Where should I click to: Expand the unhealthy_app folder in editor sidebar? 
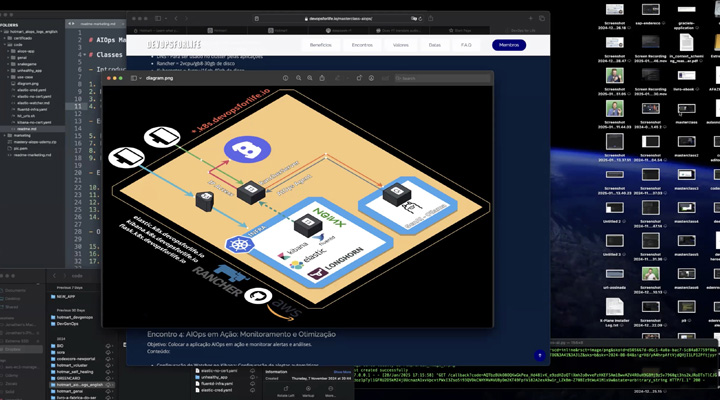click(x=8, y=71)
